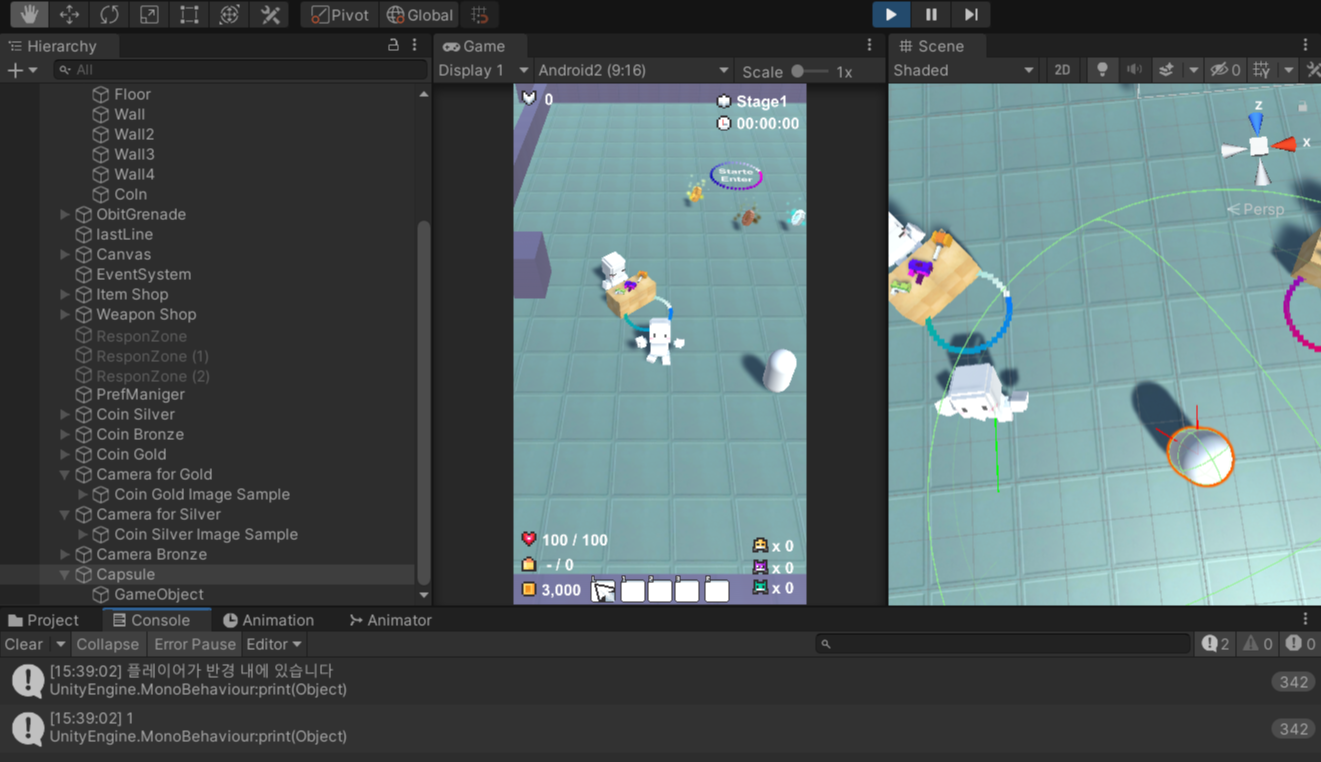This screenshot has height=762, width=1321.
Task: Toggle Global handle rotation mode
Action: 420,15
